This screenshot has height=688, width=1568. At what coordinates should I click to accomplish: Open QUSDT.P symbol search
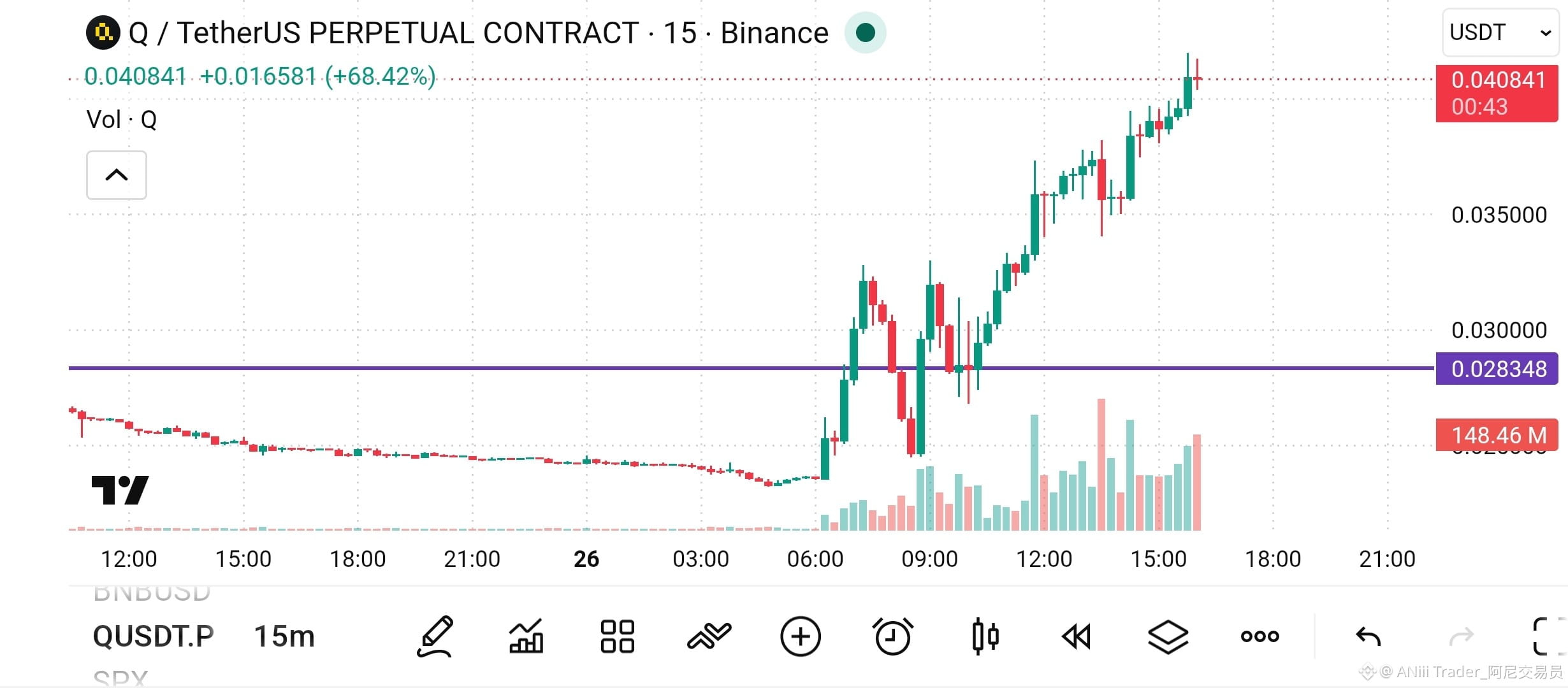pyautogui.click(x=153, y=636)
